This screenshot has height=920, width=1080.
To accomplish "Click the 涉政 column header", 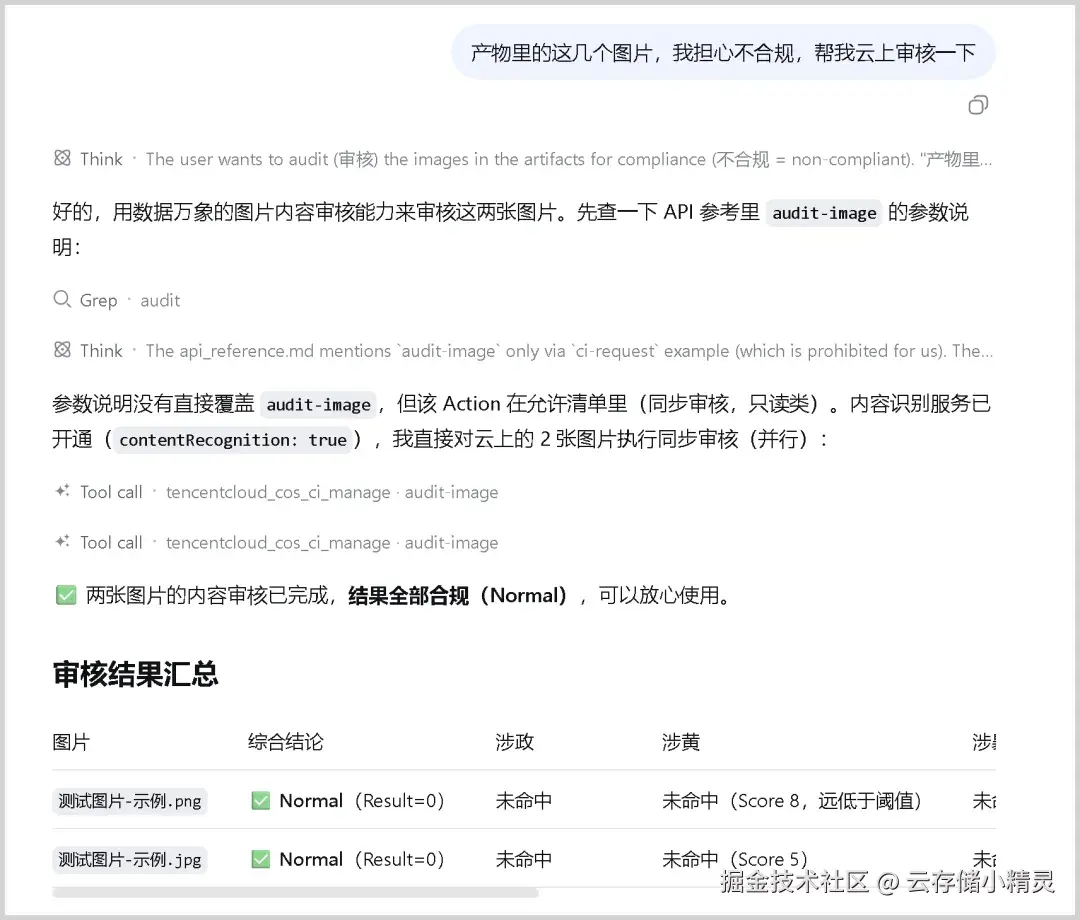I will pyautogui.click(x=515, y=742).
